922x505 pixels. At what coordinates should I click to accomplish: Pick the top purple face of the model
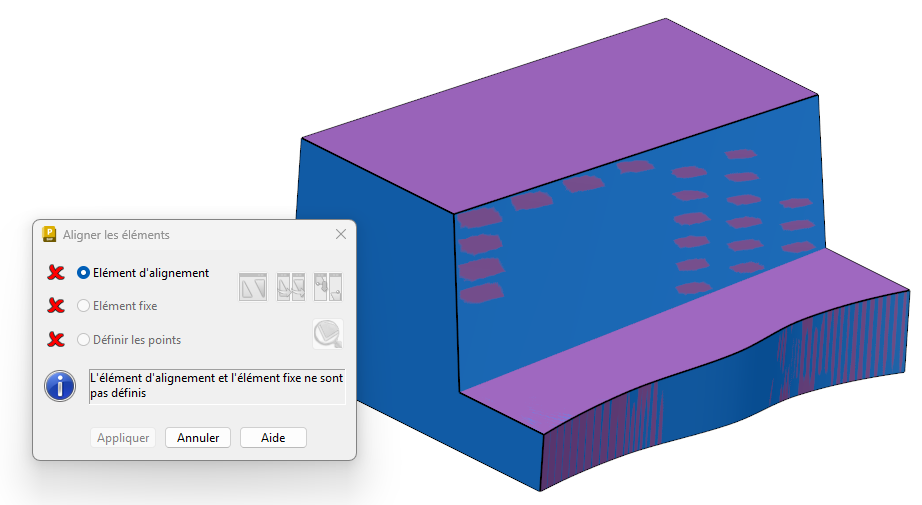click(560, 110)
